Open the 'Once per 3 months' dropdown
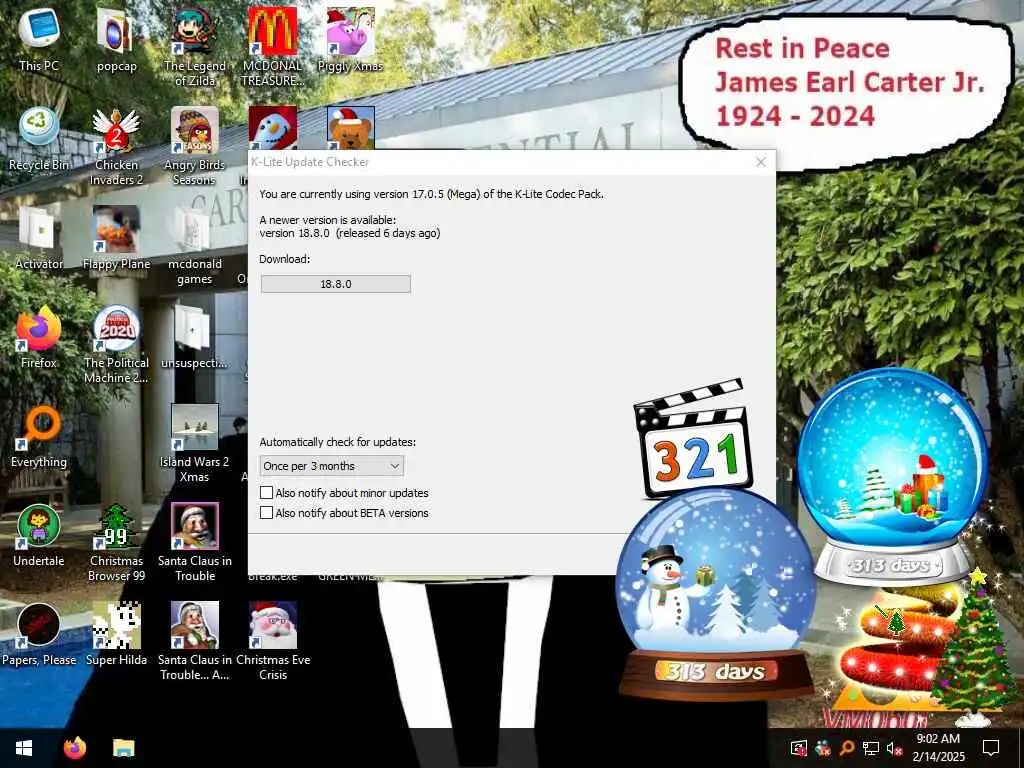Image resolution: width=1024 pixels, height=768 pixels. [x=332, y=466]
